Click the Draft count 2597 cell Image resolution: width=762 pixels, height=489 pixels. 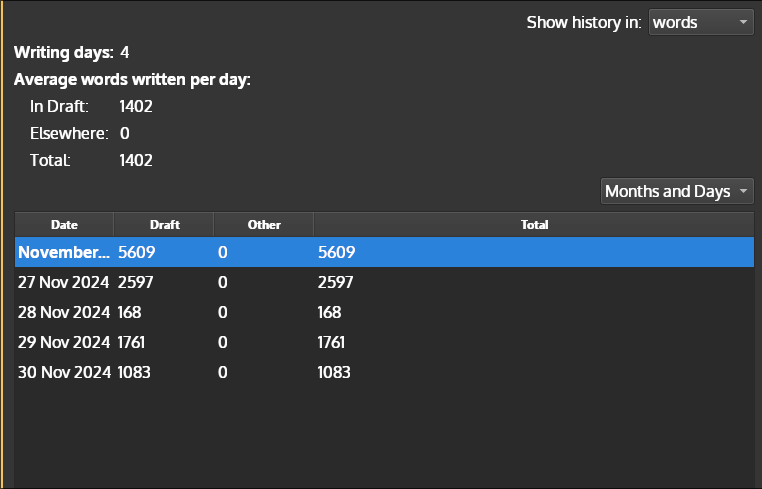(136, 283)
